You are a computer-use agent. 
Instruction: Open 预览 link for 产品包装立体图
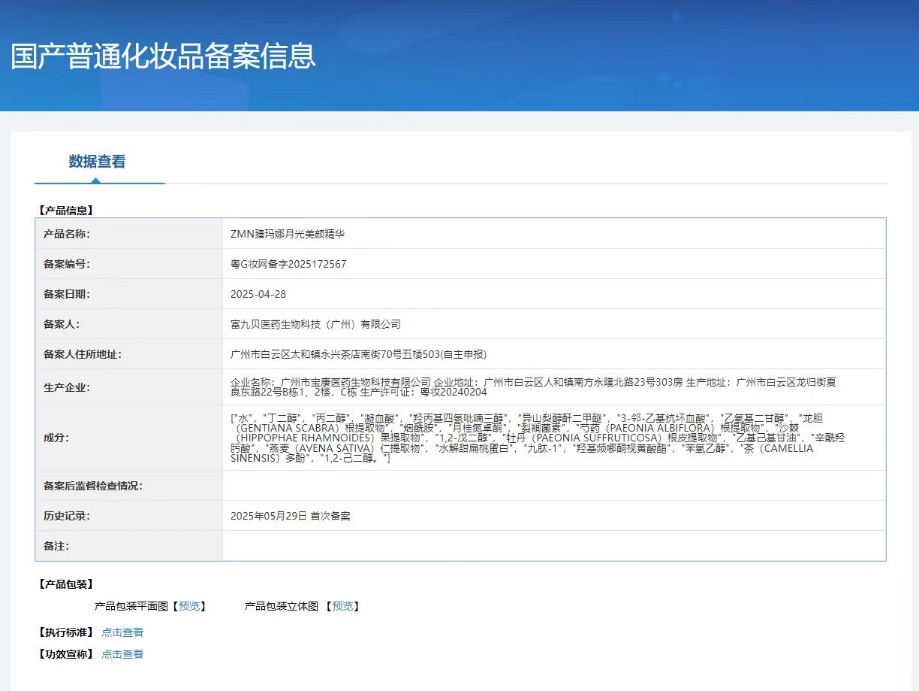tap(343, 606)
